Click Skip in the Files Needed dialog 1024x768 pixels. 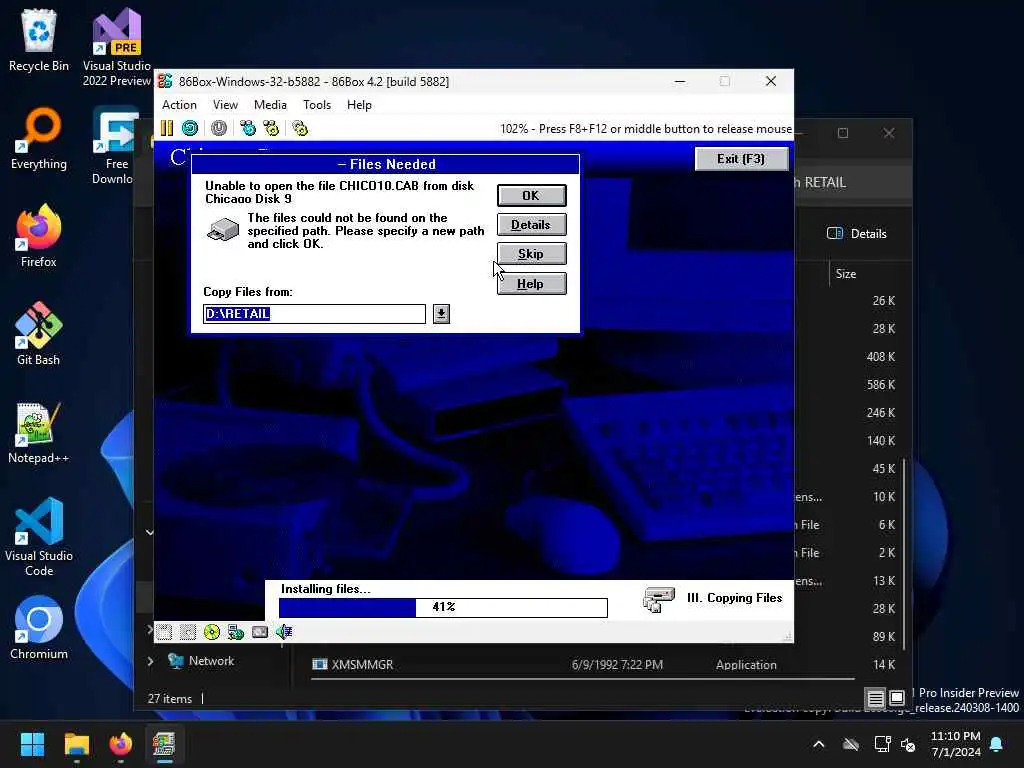(532, 254)
